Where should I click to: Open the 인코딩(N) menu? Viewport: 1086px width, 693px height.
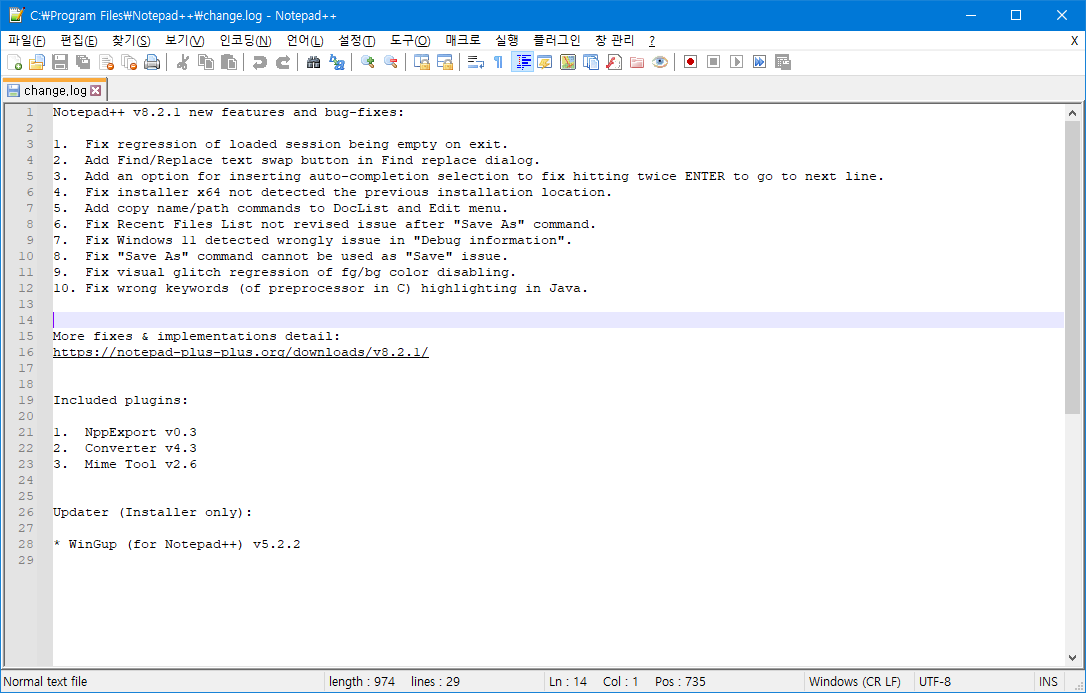246,41
